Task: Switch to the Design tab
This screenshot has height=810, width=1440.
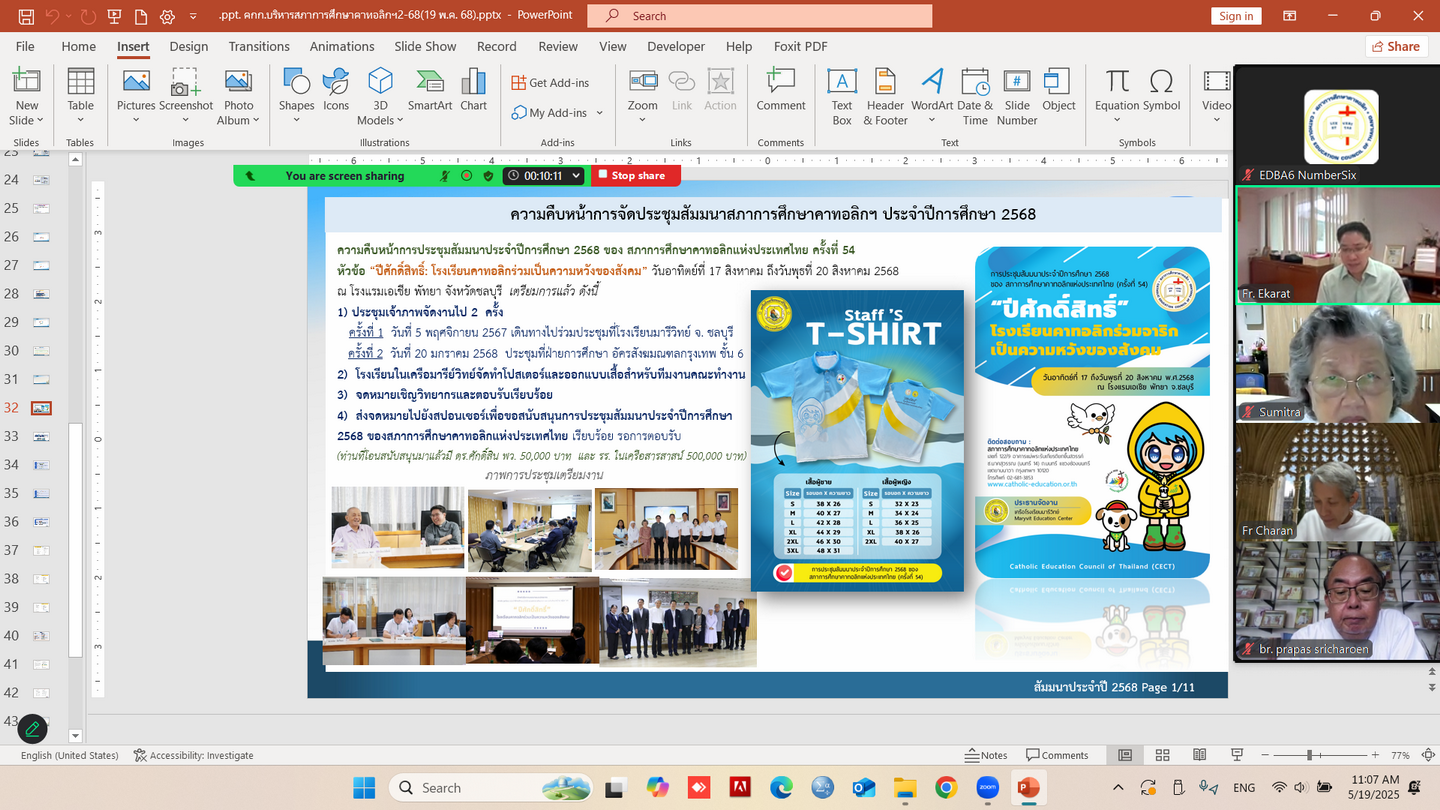Action: tap(189, 46)
